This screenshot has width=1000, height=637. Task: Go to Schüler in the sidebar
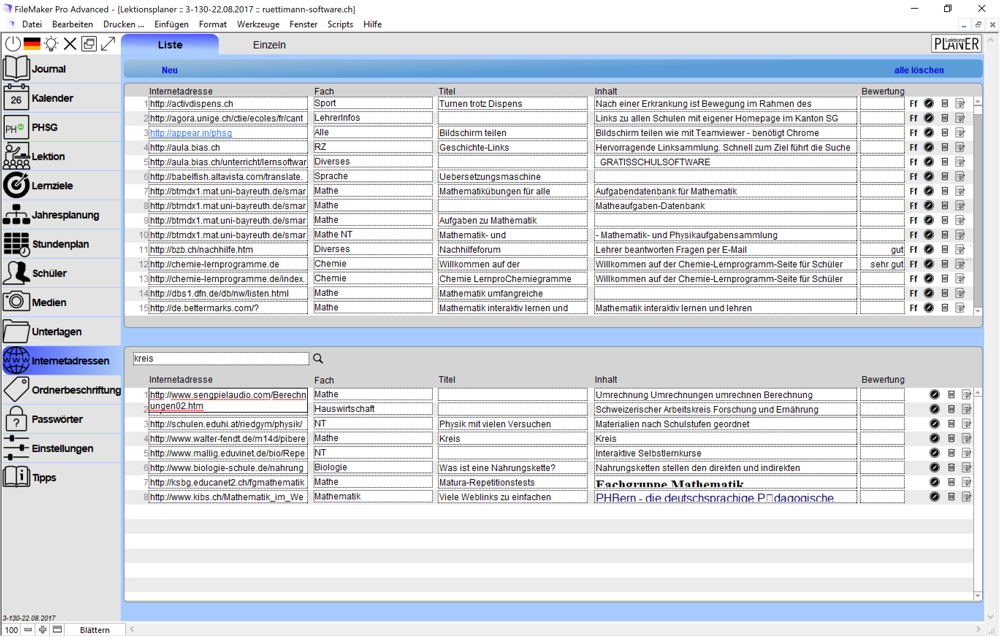point(61,273)
